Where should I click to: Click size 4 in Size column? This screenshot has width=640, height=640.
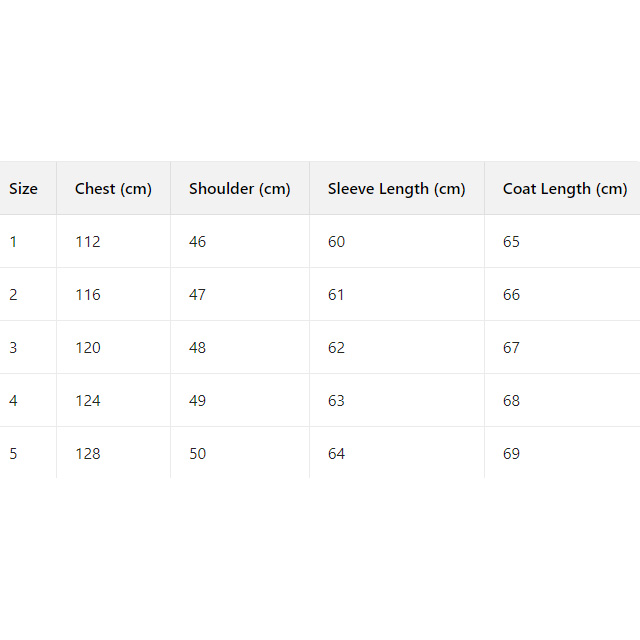tap(13, 401)
